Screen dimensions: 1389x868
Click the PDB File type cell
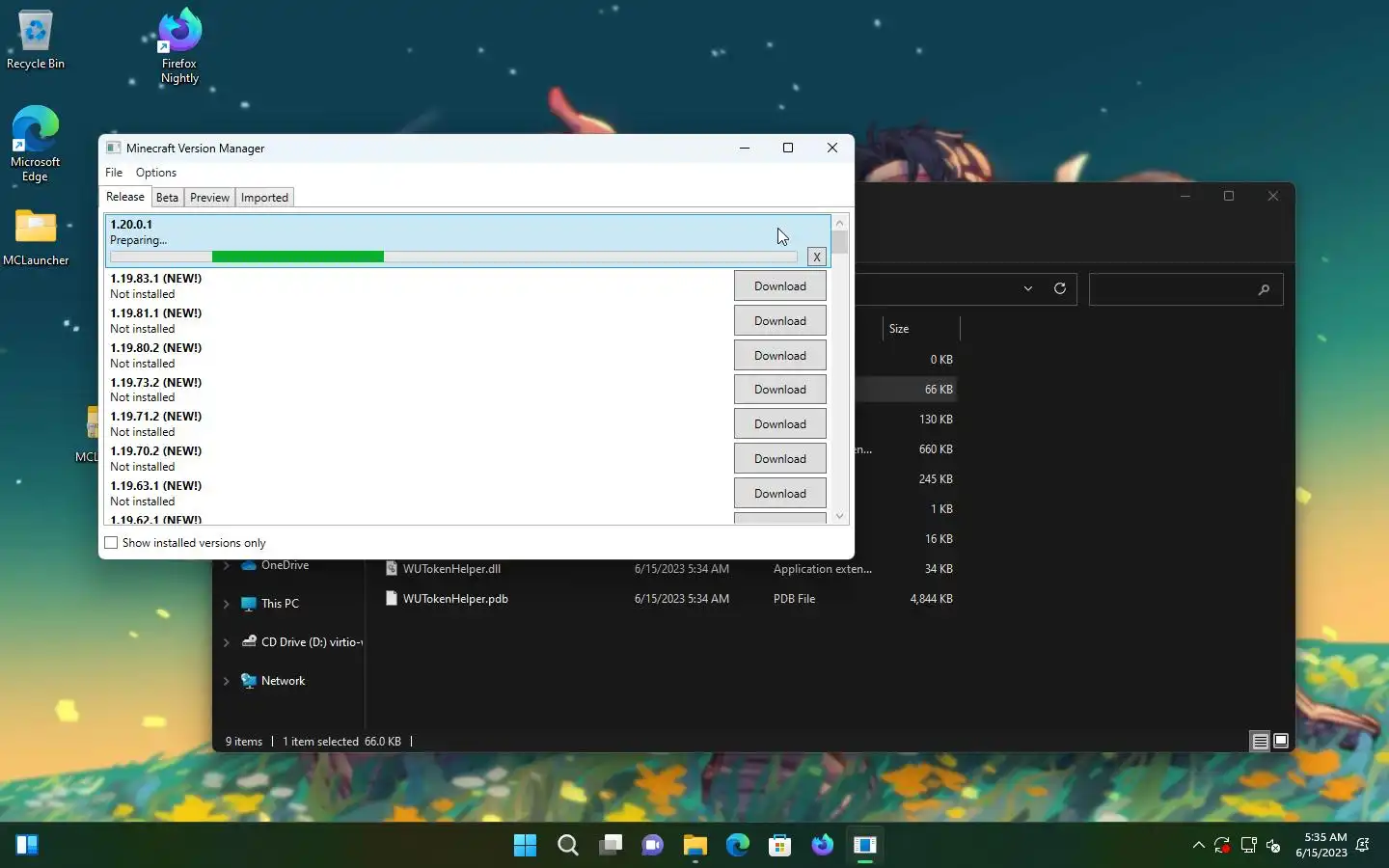point(794,599)
